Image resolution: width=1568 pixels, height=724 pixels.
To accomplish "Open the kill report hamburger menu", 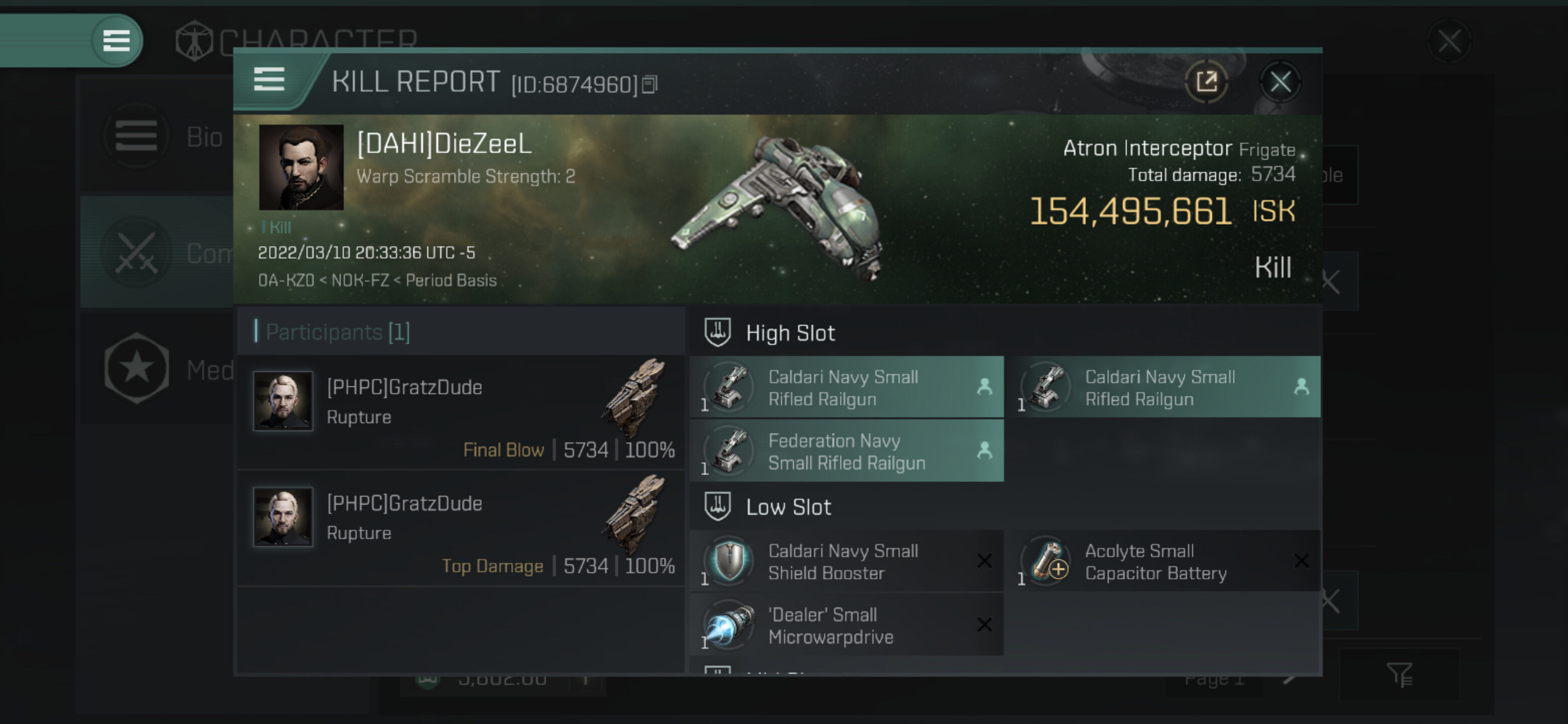I will coord(269,80).
